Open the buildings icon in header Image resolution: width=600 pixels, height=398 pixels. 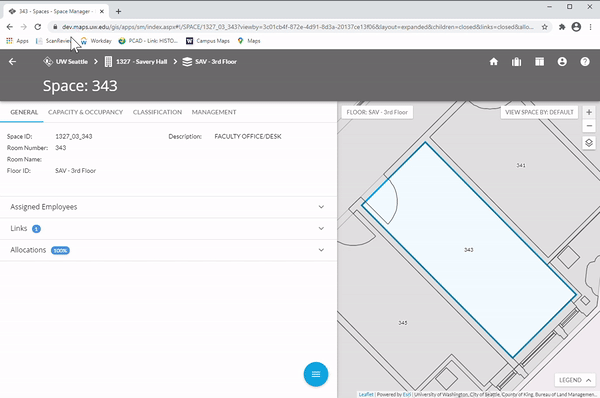tap(517, 62)
